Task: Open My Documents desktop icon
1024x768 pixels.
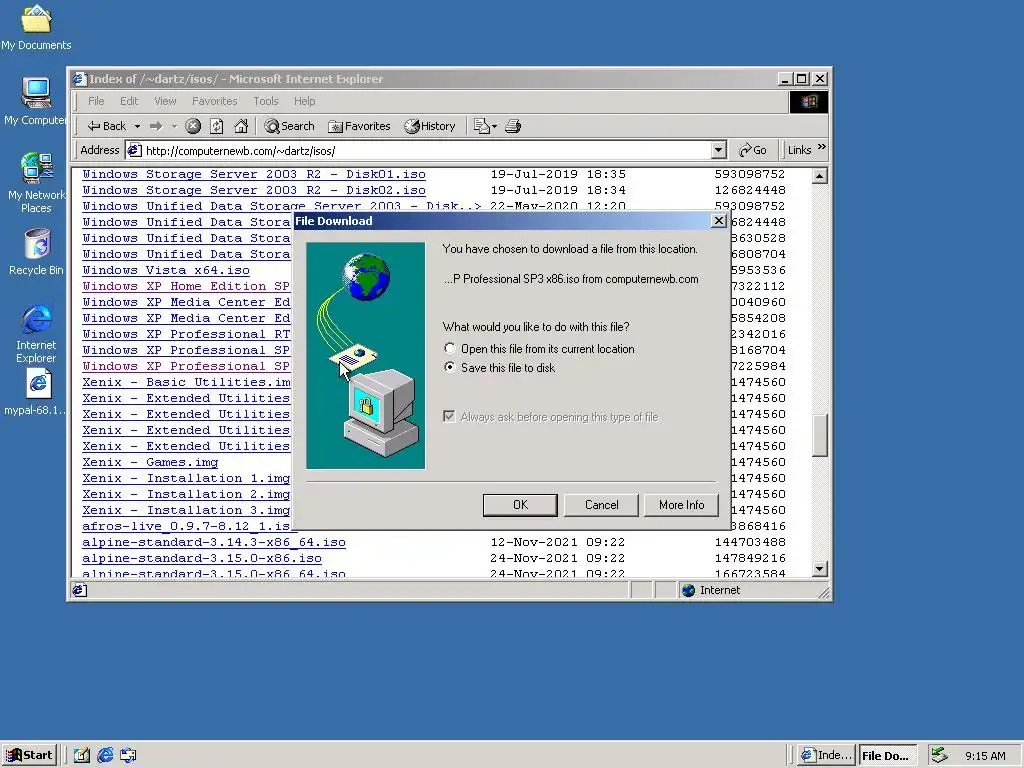Action: 37,27
